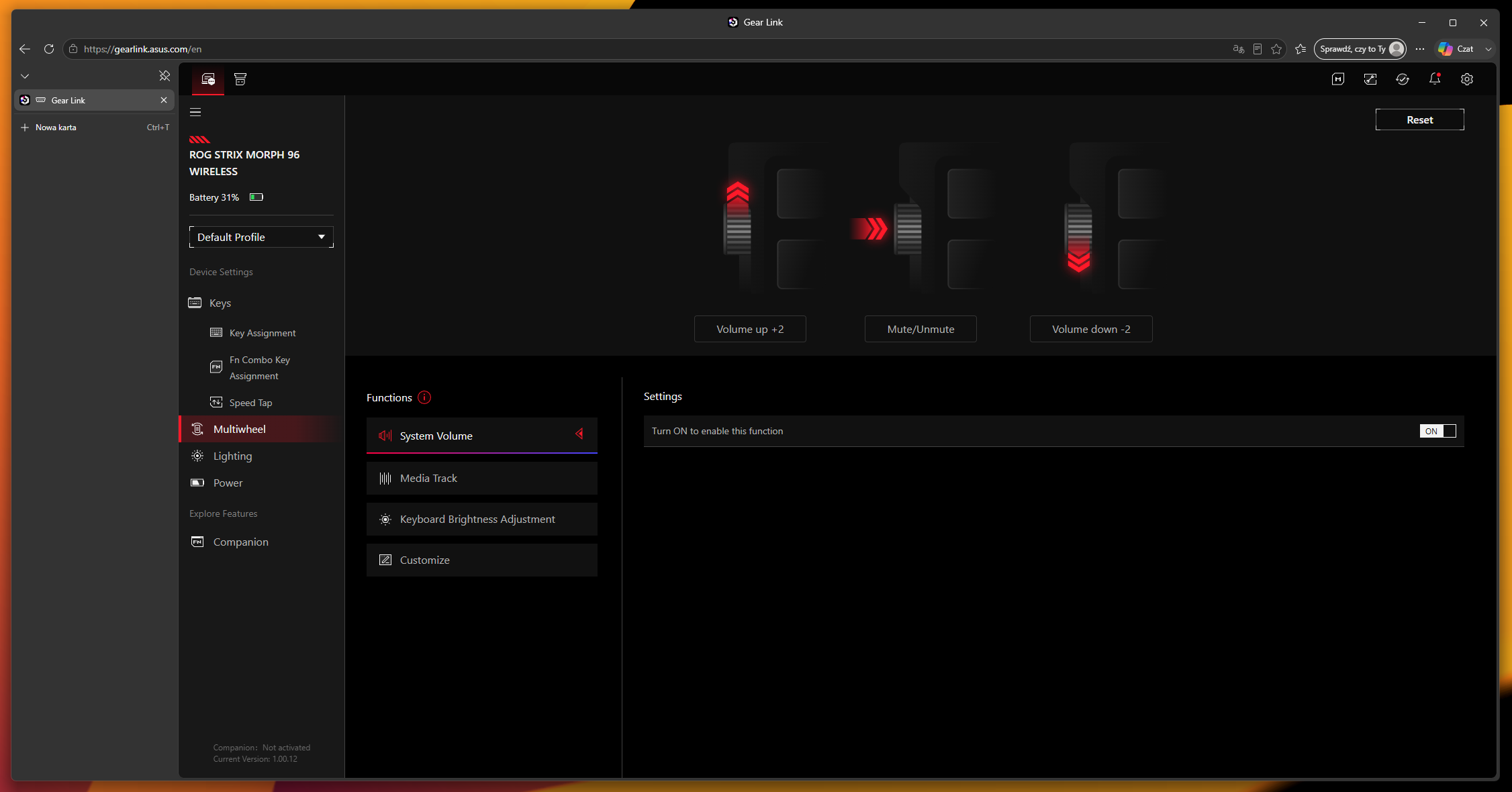Click the profile avatar button Sprawdź, czy to Ty
The image size is (1512, 792).
point(1360,49)
